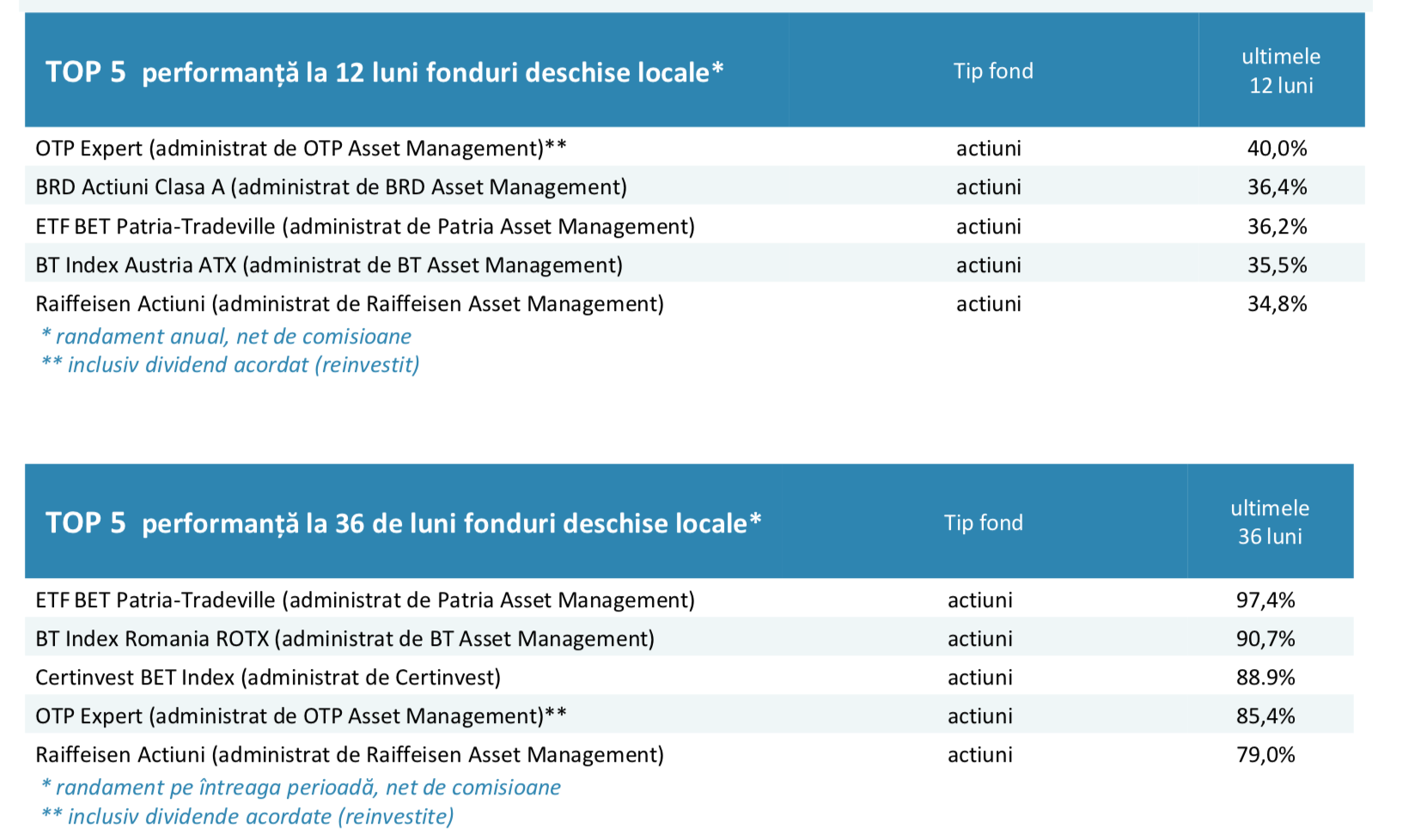
Task: Click footnote 'inclusiv dividend acordat (reinvestit)'
Action: tap(230, 365)
